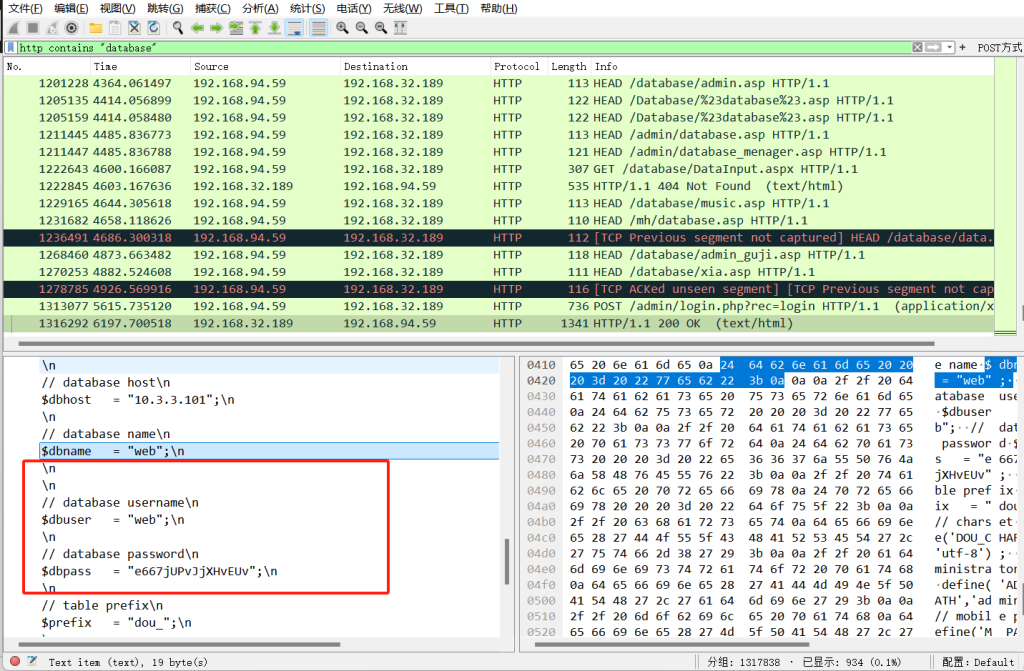Clear the display filter with X button

pos(918,48)
